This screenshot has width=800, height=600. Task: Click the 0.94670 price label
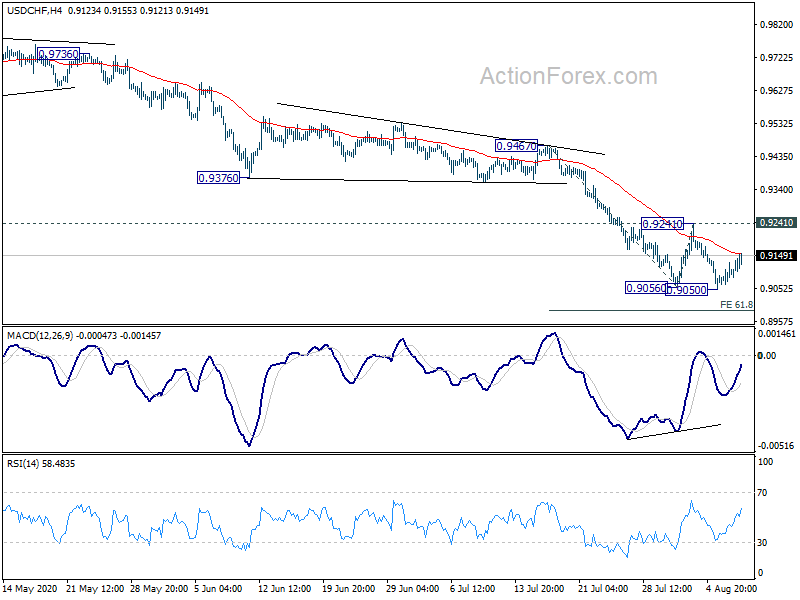[516, 146]
